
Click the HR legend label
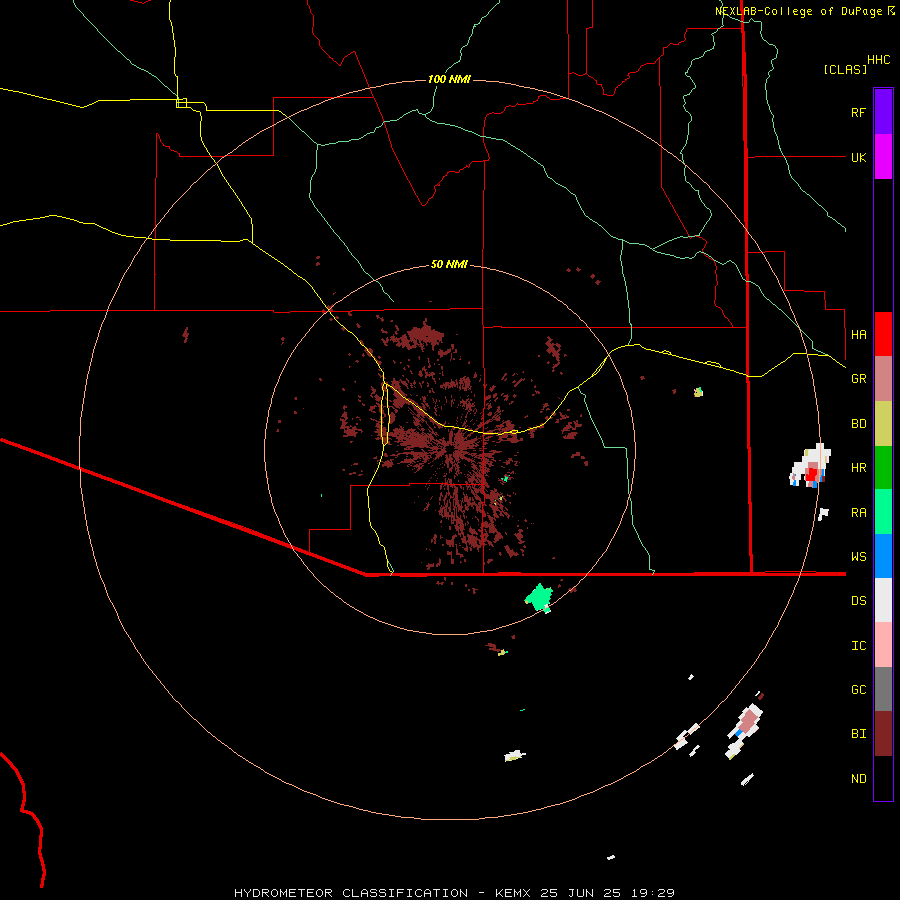(x=858, y=468)
